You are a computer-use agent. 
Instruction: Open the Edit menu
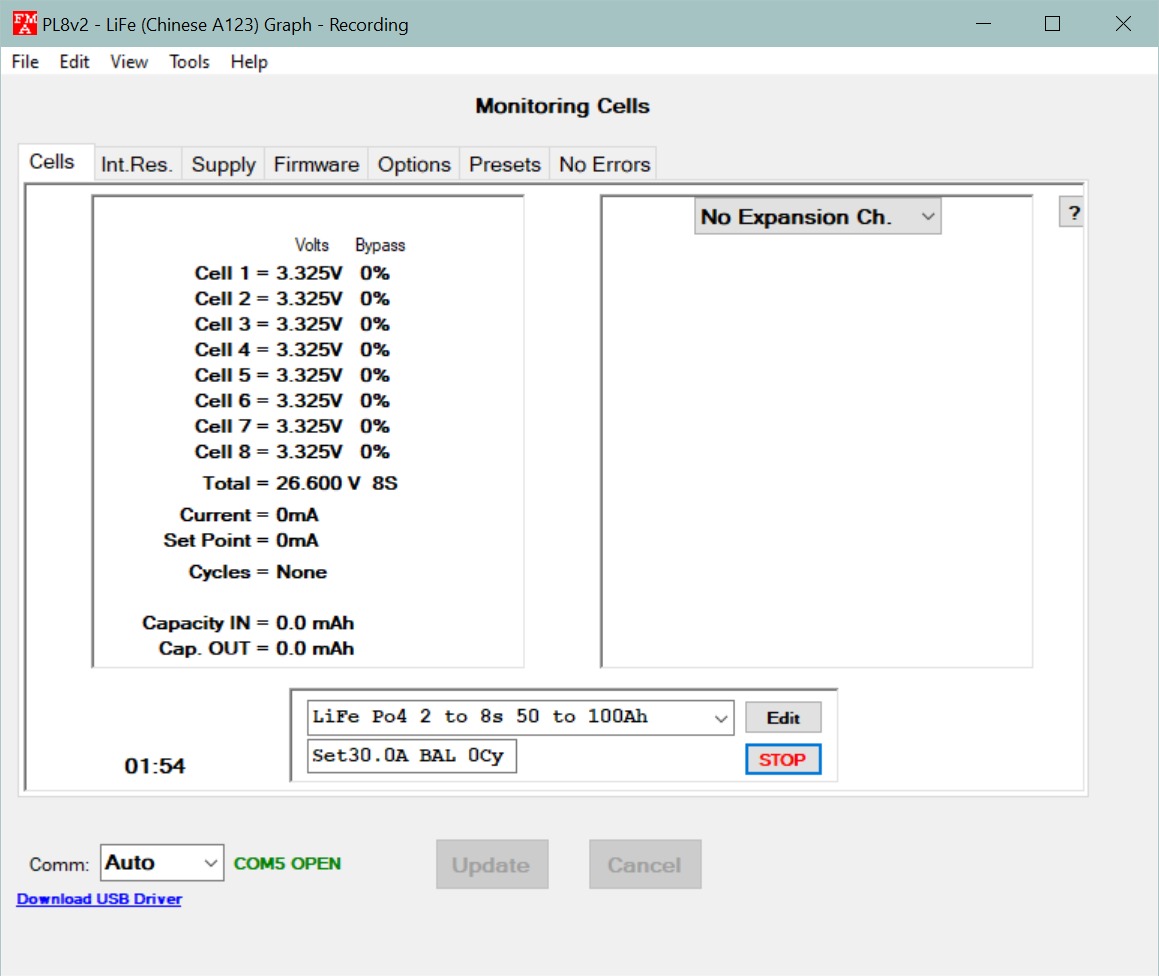[74, 62]
